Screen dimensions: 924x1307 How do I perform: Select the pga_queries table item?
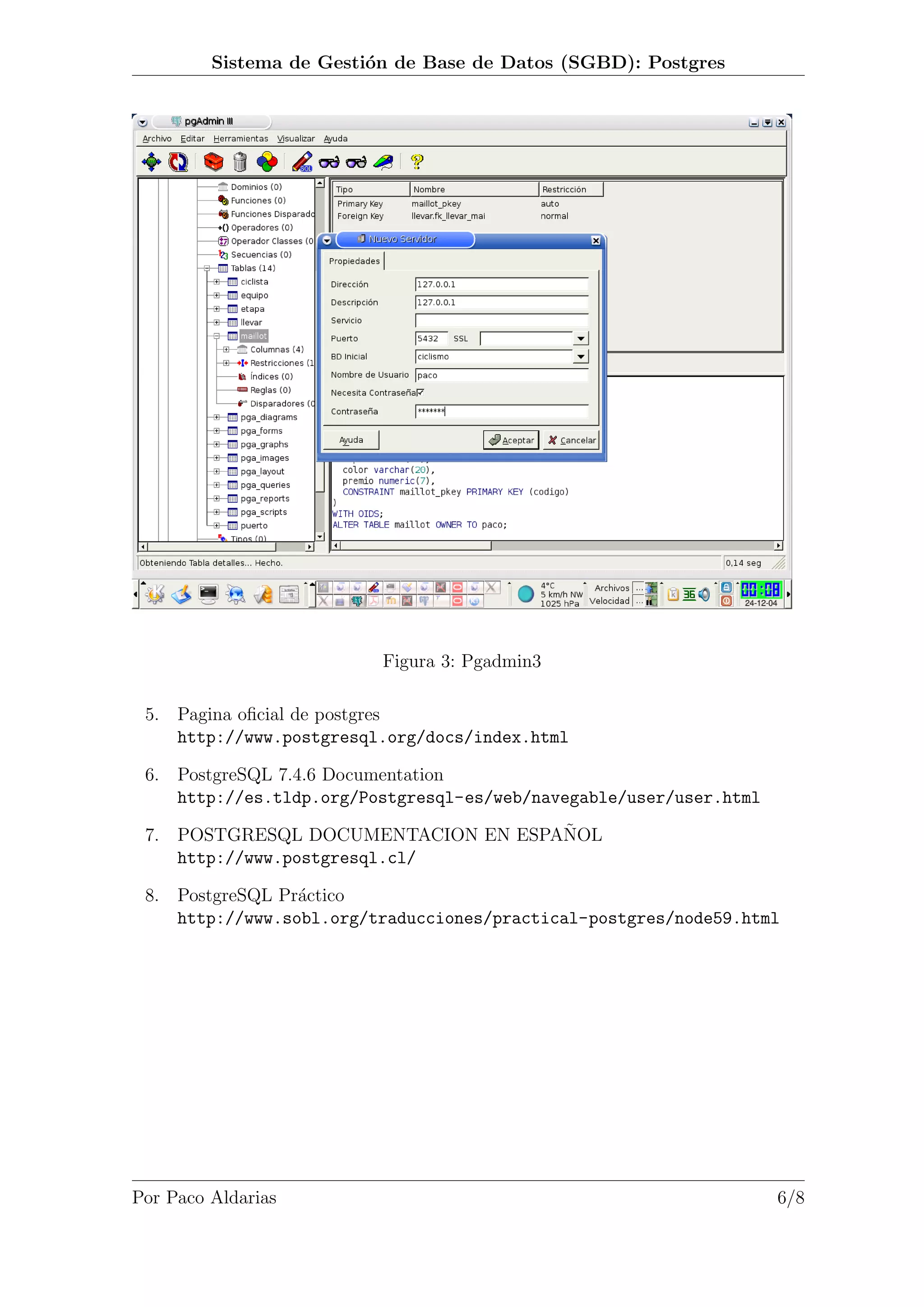(265, 485)
